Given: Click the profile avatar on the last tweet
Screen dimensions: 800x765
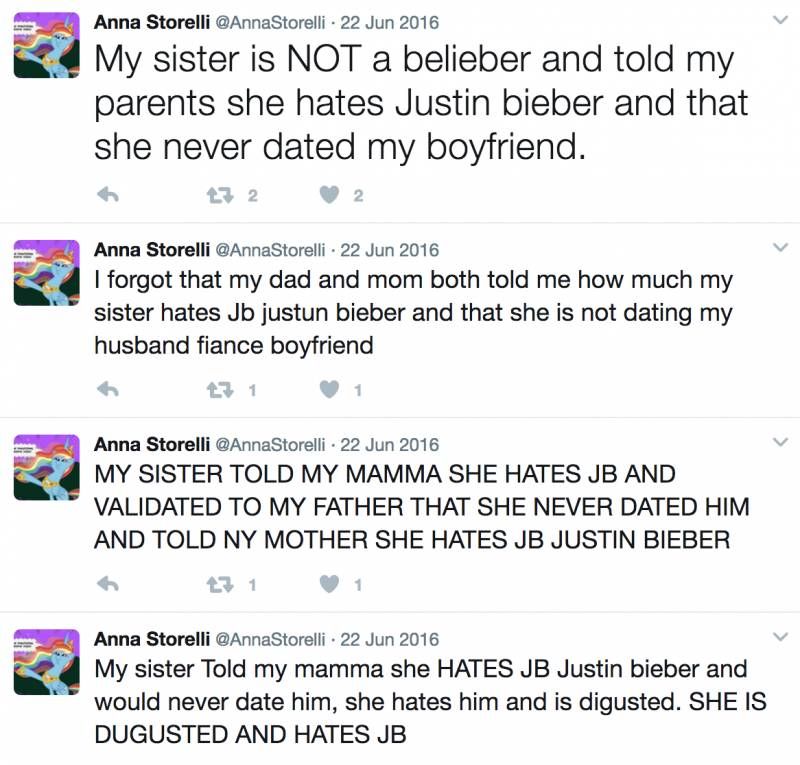Looking at the screenshot, I should click(46, 662).
